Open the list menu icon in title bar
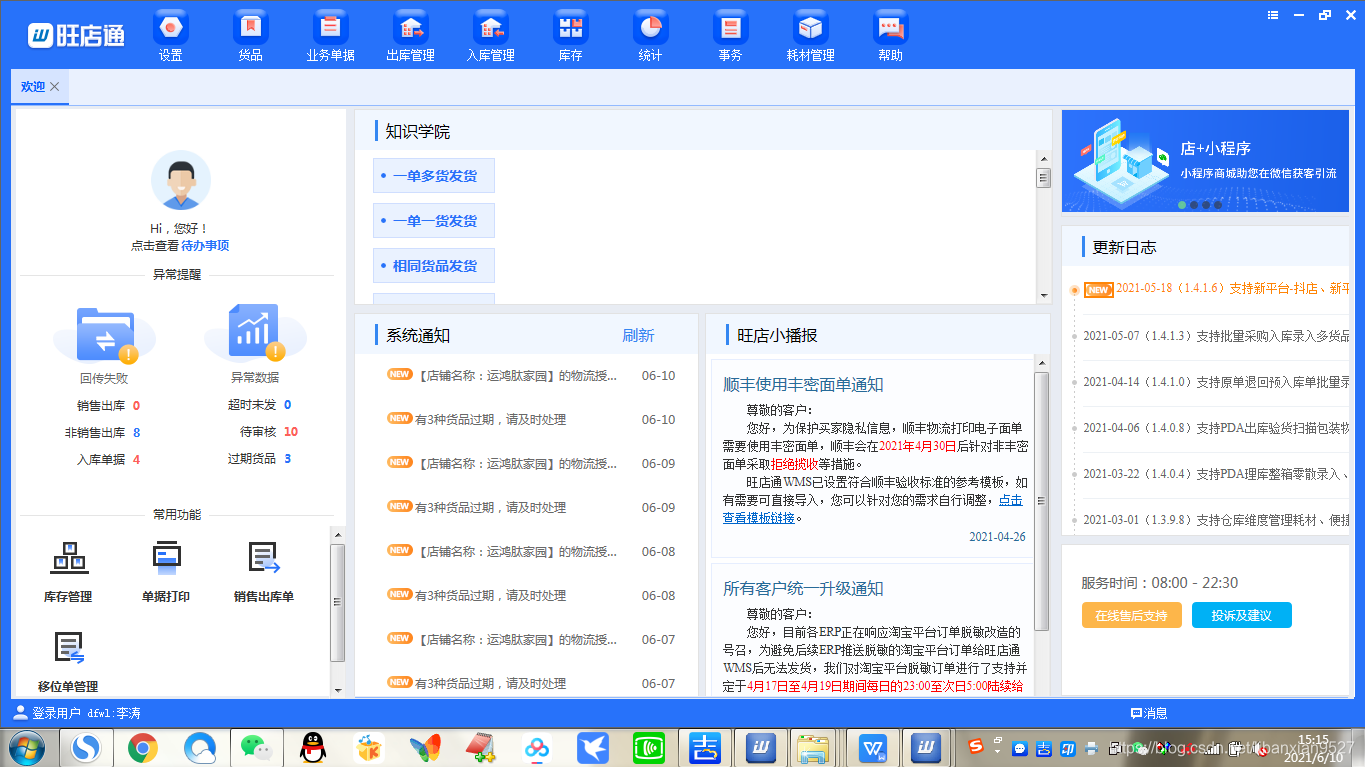The width and height of the screenshot is (1365, 767). [1273, 15]
